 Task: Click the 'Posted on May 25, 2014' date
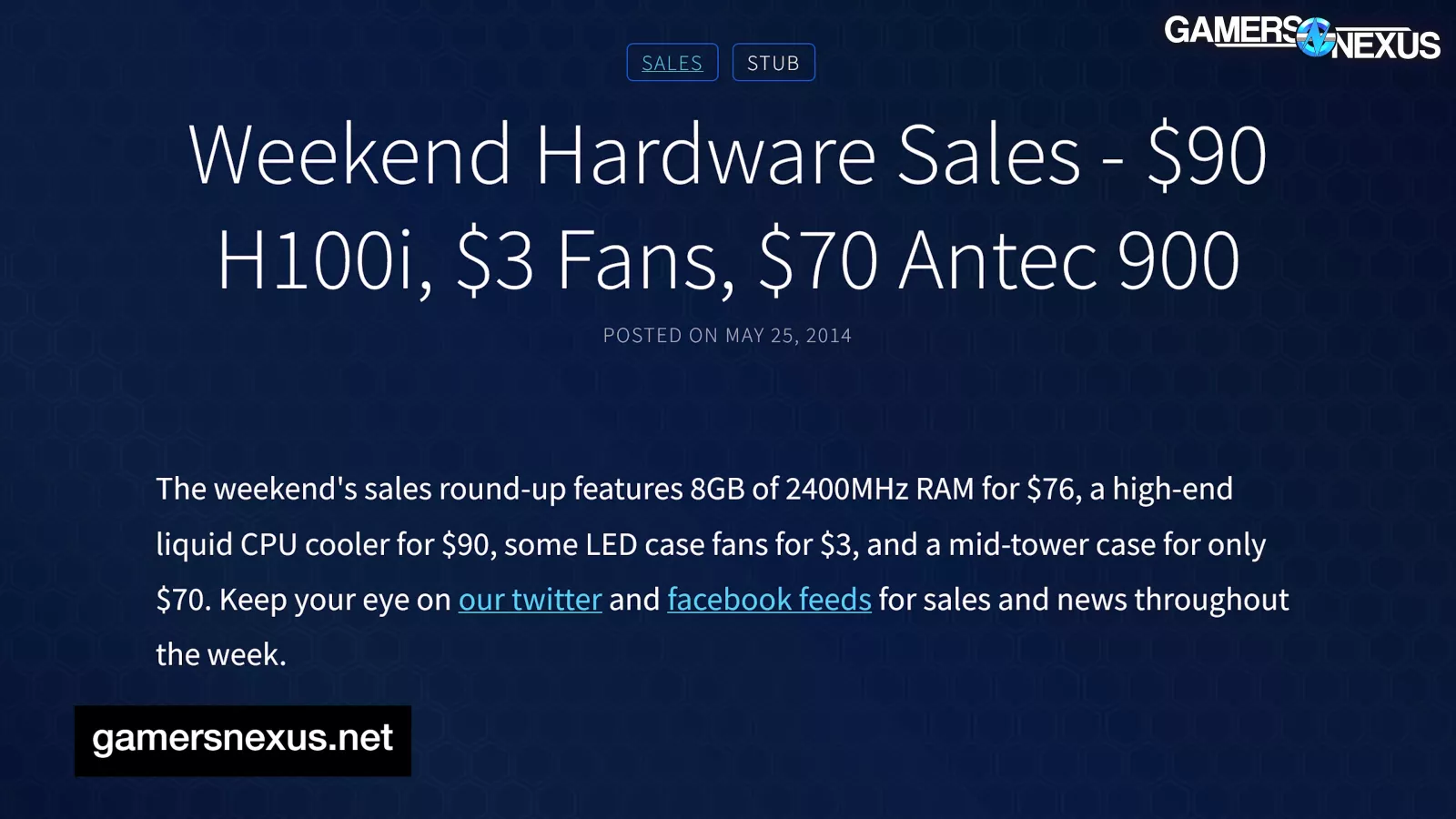727,336
